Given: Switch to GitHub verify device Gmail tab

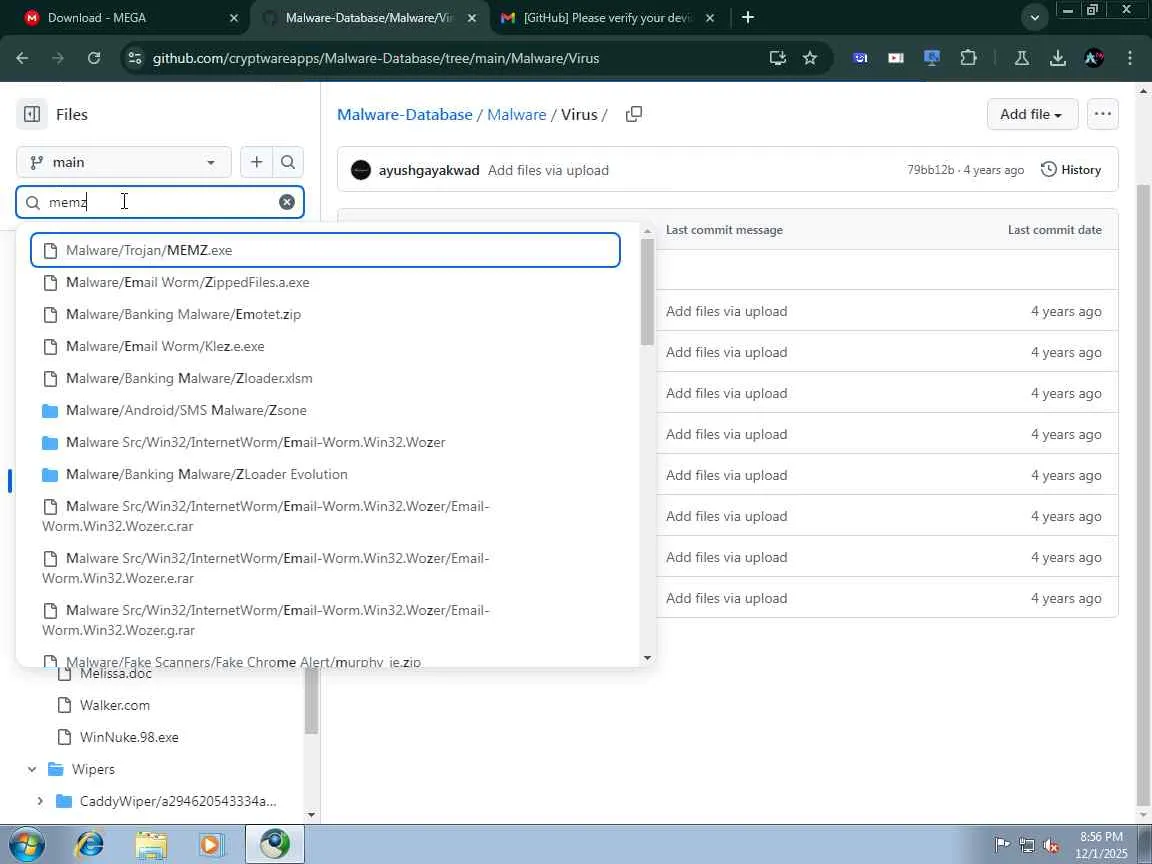Looking at the screenshot, I should point(606,18).
